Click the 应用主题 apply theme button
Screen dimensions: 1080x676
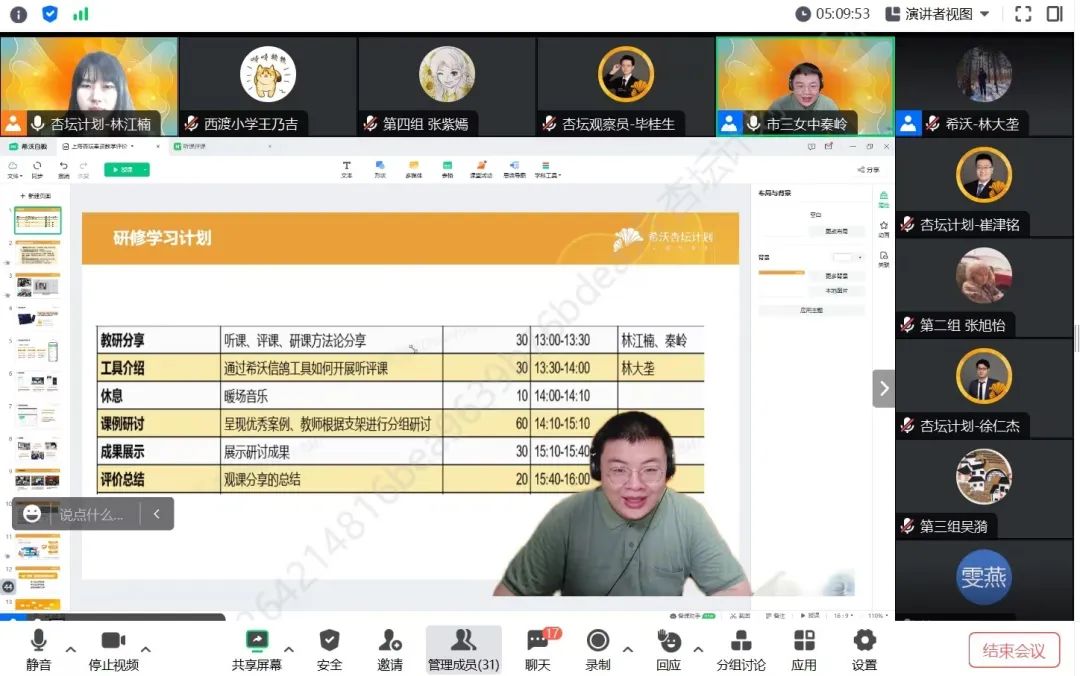(811, 310)
